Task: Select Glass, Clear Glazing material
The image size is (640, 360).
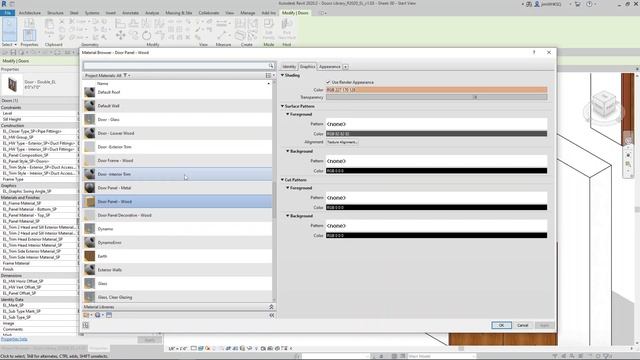Action: tap(178, 297)
